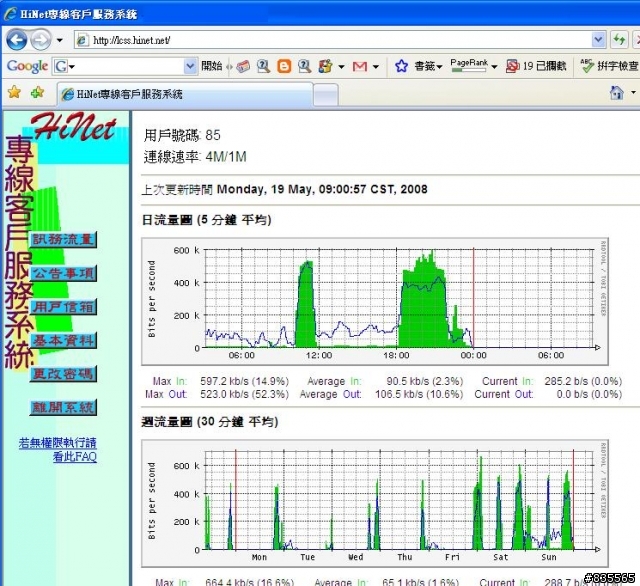Open the recent pages dropdown next to Forward
The width and height of the screenshot is (640, 586).
tap(60, 40)
